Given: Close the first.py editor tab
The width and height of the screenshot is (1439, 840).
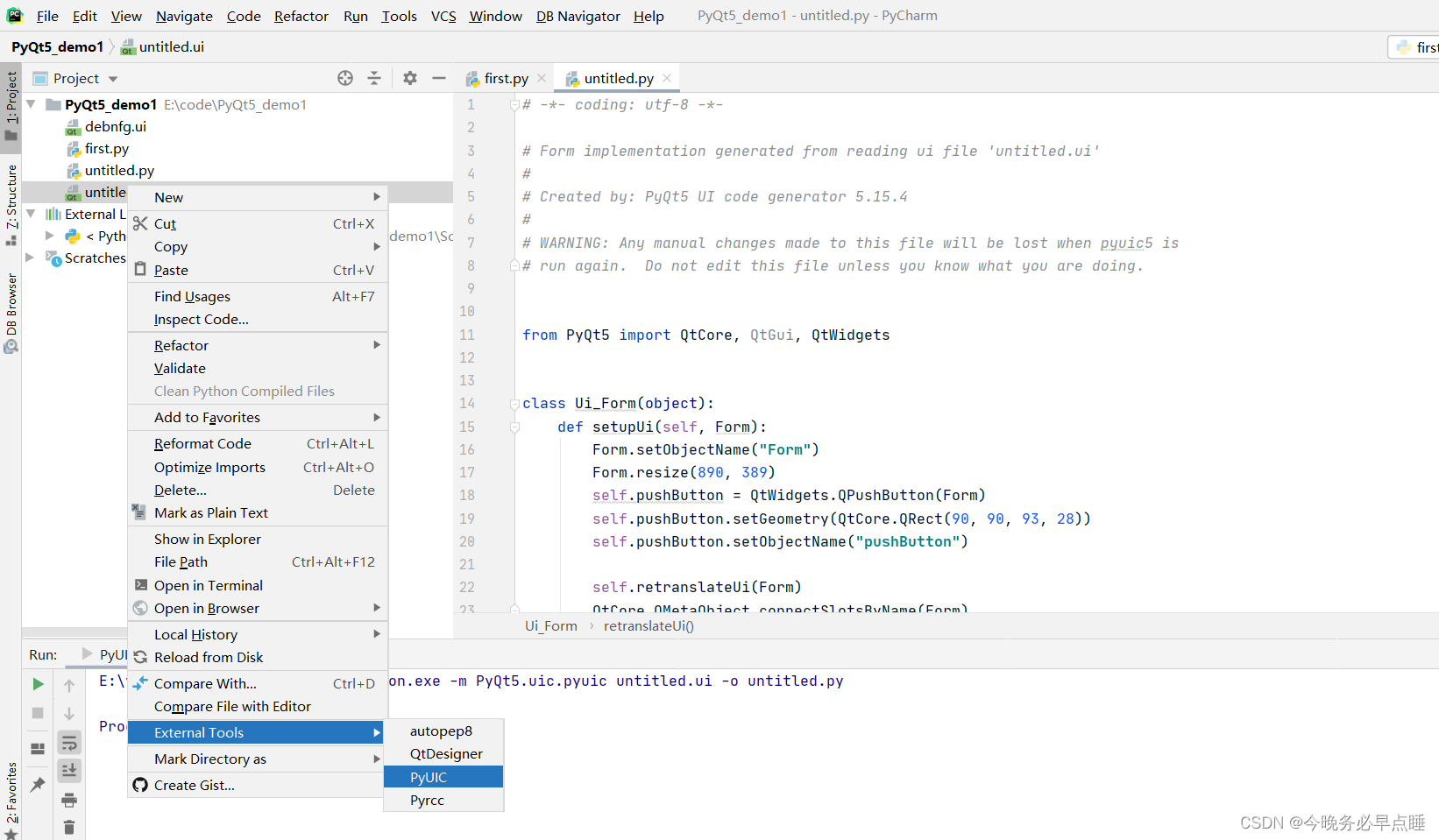Looking at the screenshot, I should click(x=542, y=78).
